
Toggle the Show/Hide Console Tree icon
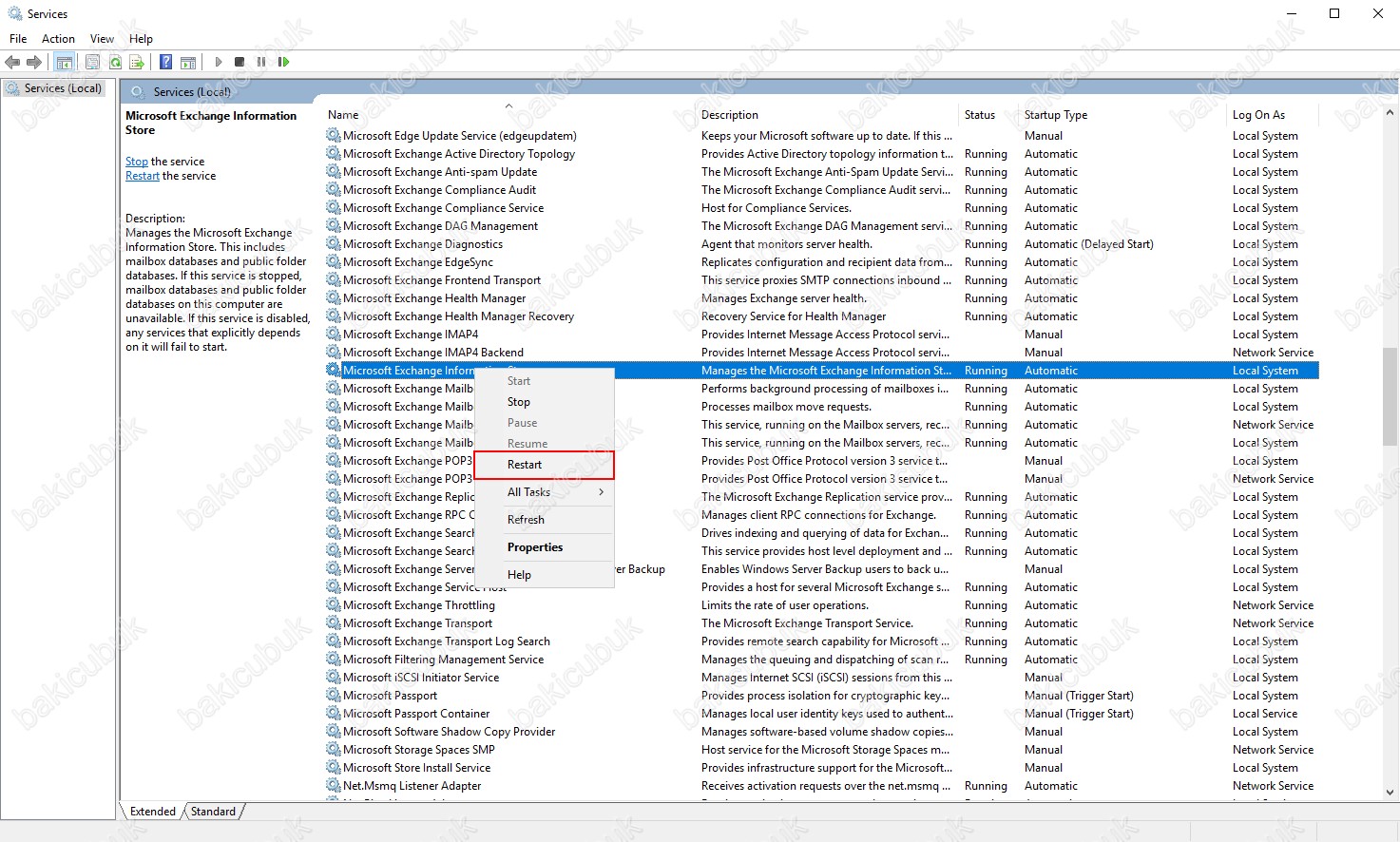point(64,62)
